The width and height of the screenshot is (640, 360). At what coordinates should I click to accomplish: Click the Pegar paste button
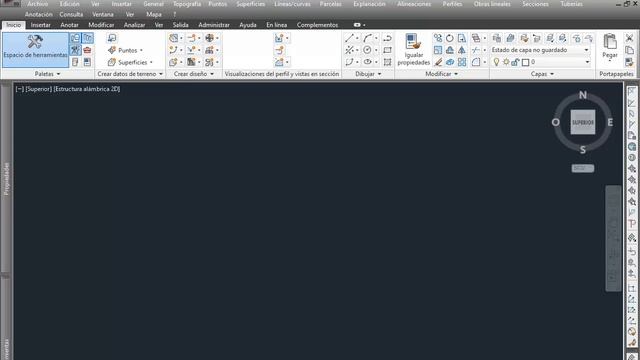(x=610, y=47)
